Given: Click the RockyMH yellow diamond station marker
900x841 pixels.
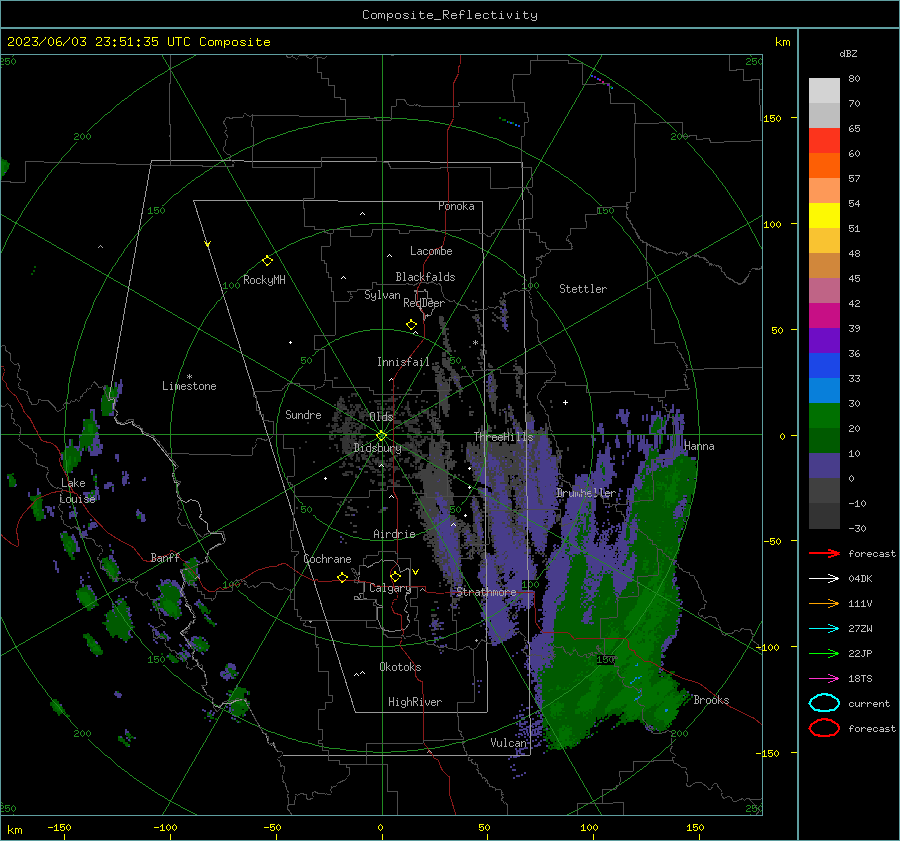Looking at the screenshot, I should pos(267,261).
